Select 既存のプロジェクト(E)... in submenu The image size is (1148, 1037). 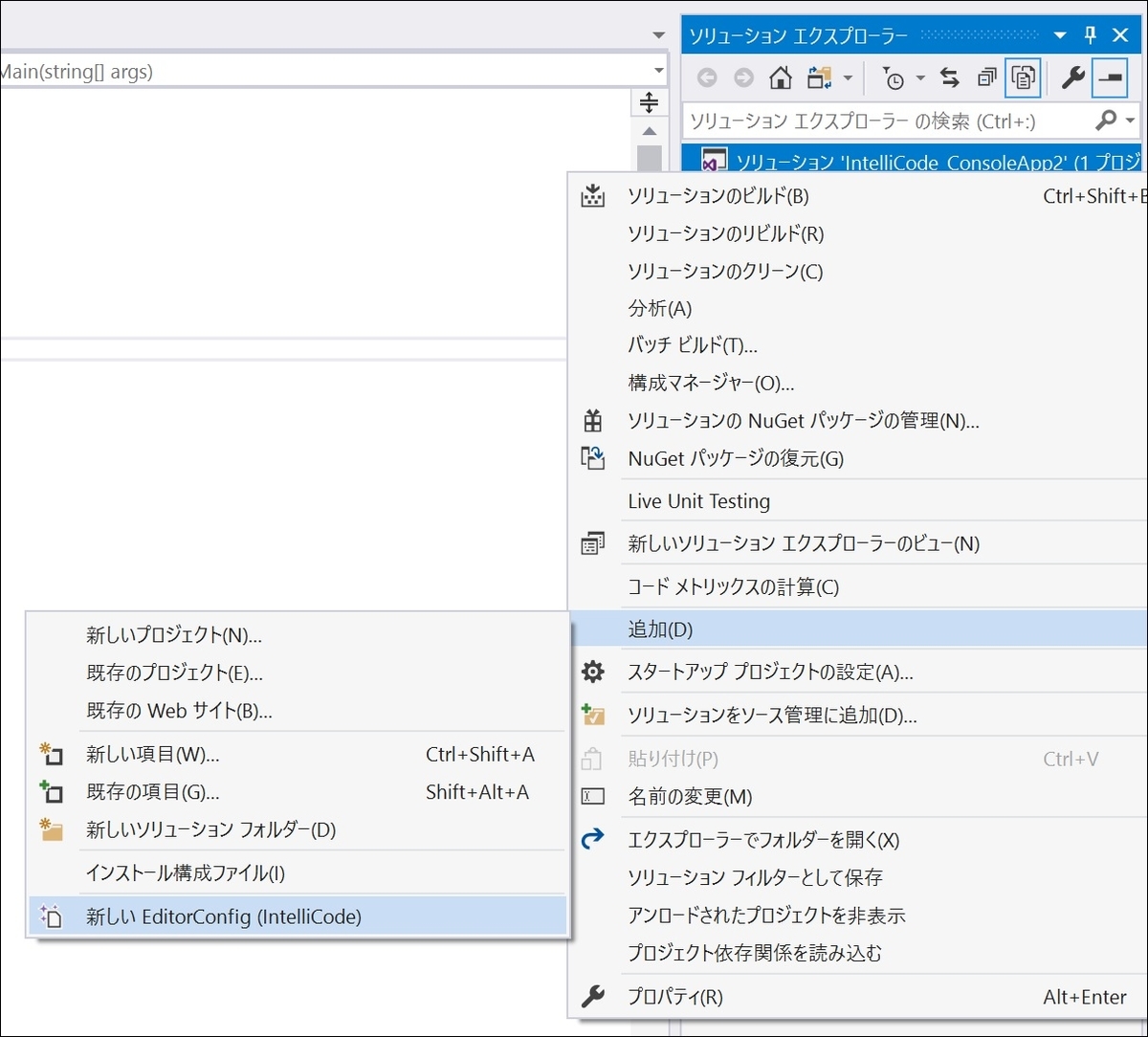(298, 673)
